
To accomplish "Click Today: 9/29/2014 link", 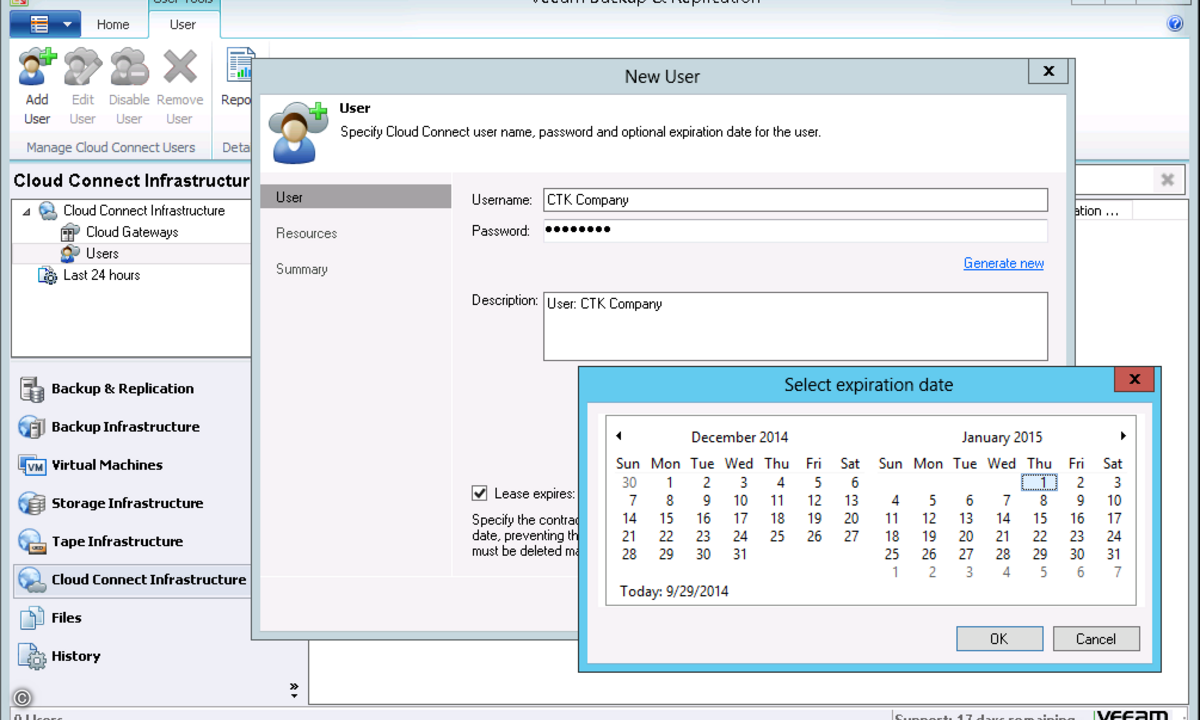I will tap(674, 591).
